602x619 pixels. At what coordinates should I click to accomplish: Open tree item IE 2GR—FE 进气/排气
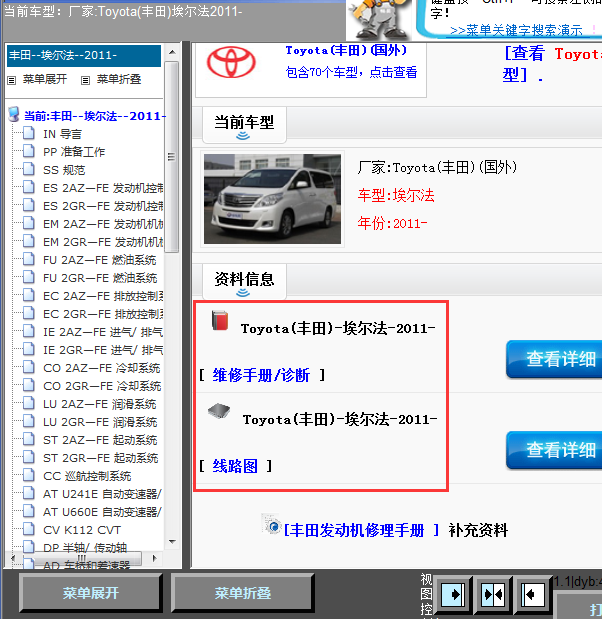coord(103,350)
